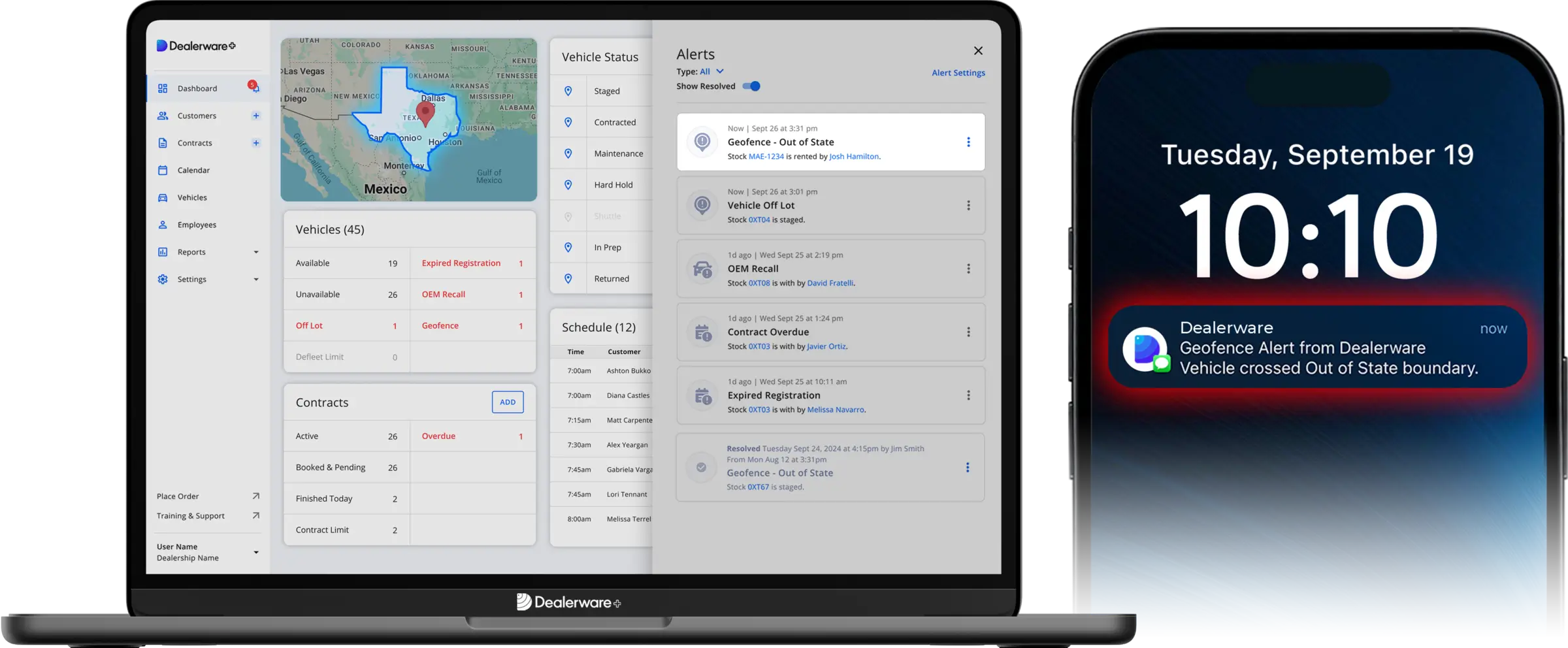Expand the Reports menu section
The image size is (1568, 648).
coord(256,252)
